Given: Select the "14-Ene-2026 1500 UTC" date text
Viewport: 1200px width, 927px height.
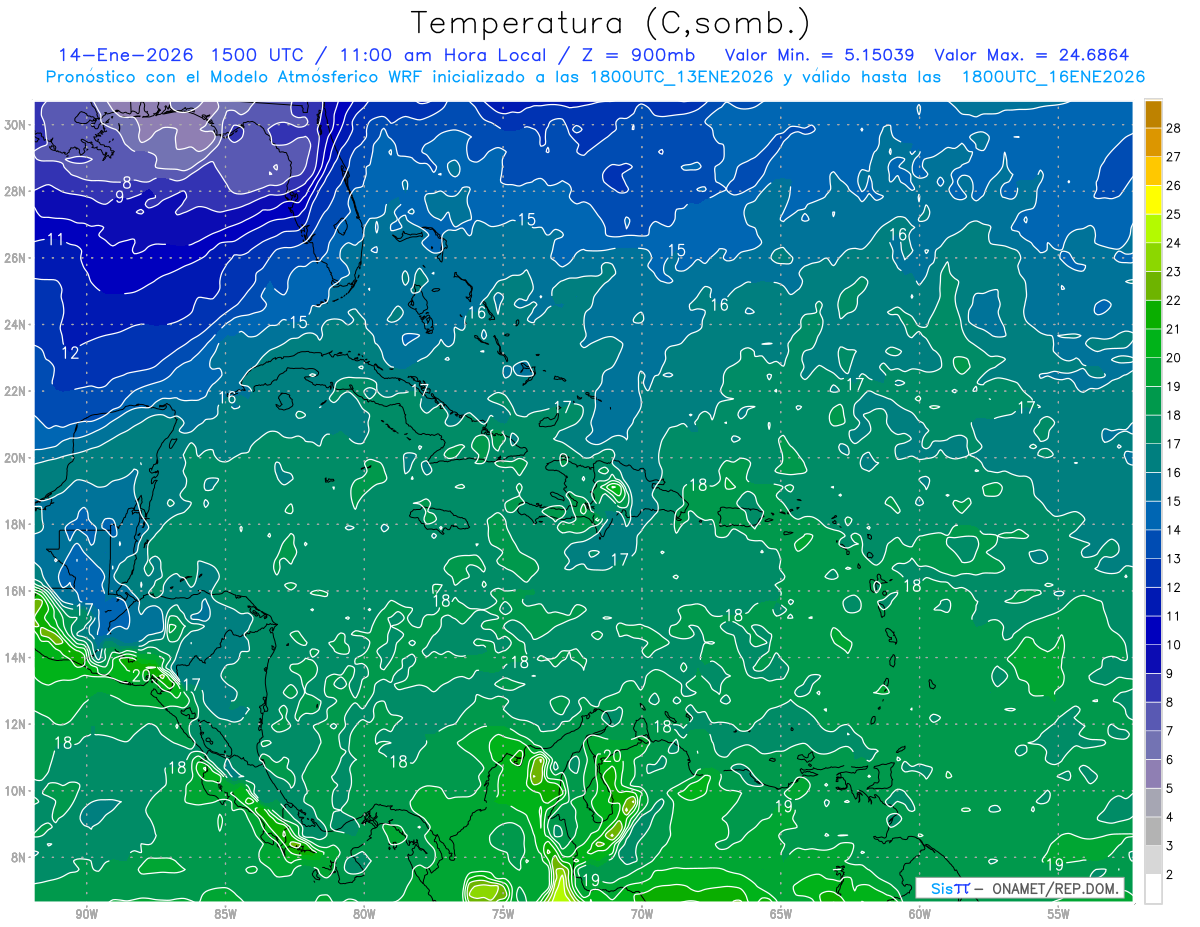Looking at the screenshot, I should pos(181,55).
